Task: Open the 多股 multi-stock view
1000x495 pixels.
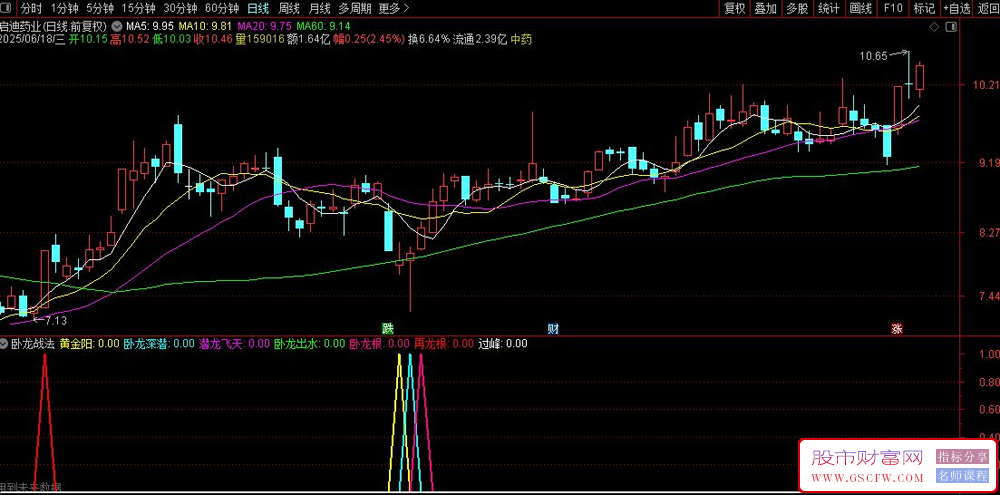Action: pos(797,8)
